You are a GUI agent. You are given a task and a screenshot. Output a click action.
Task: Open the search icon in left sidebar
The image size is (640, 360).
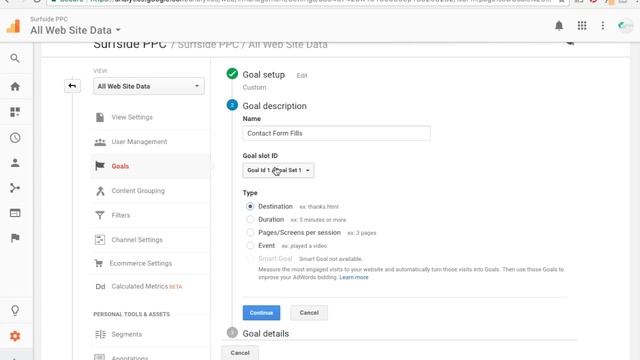[x=15, y=58]
